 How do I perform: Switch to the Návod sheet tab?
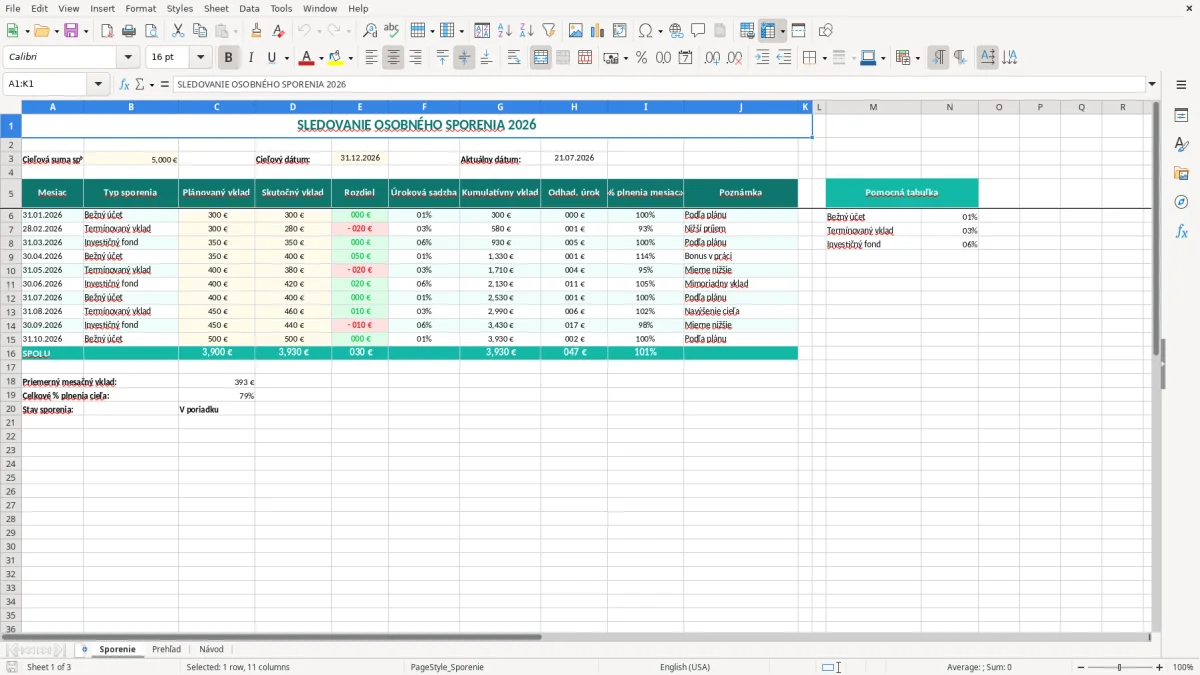point(211,649)
